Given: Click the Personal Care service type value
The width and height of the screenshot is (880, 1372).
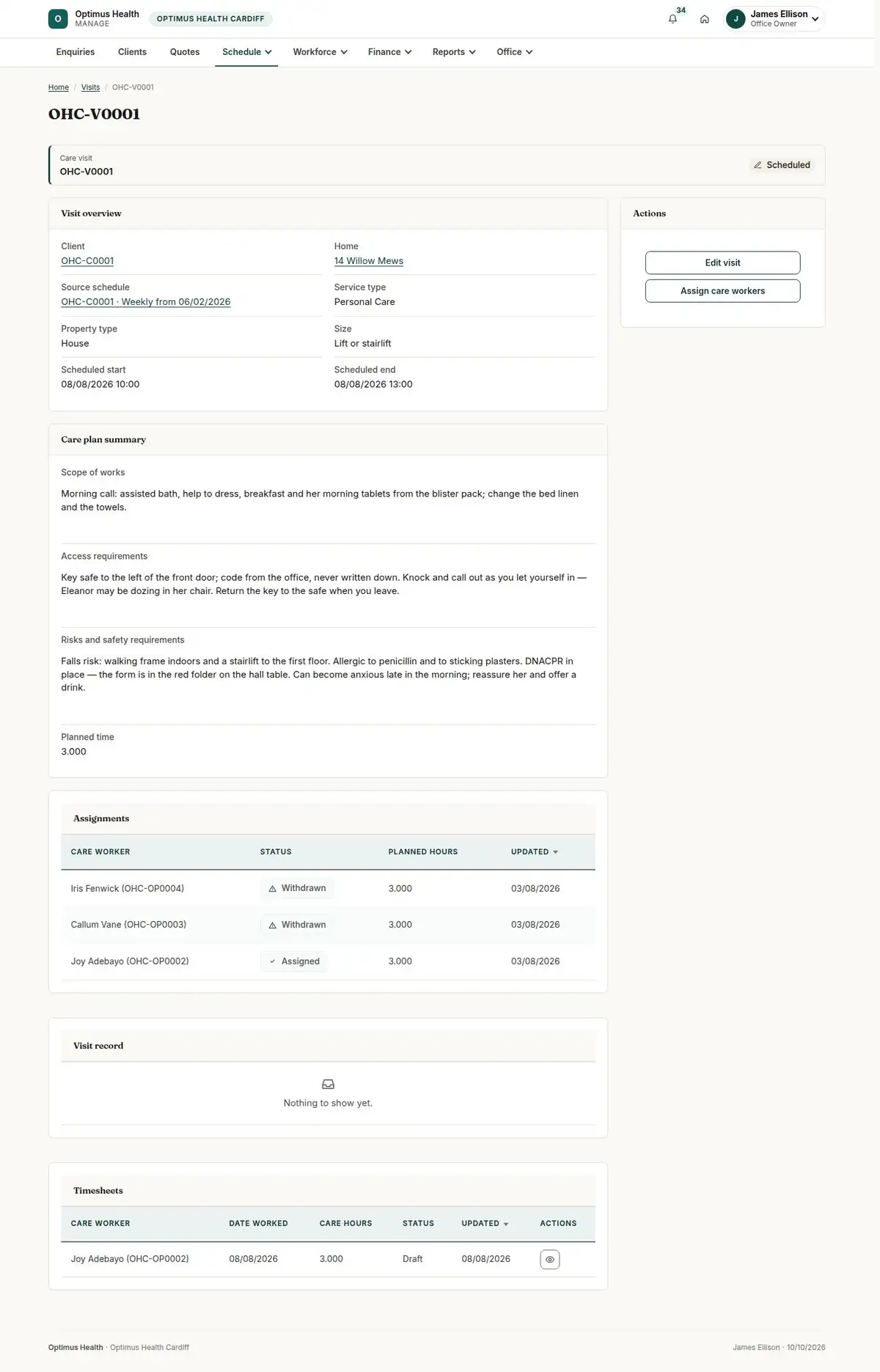Looking at the screenshot, I should point(364,302).
